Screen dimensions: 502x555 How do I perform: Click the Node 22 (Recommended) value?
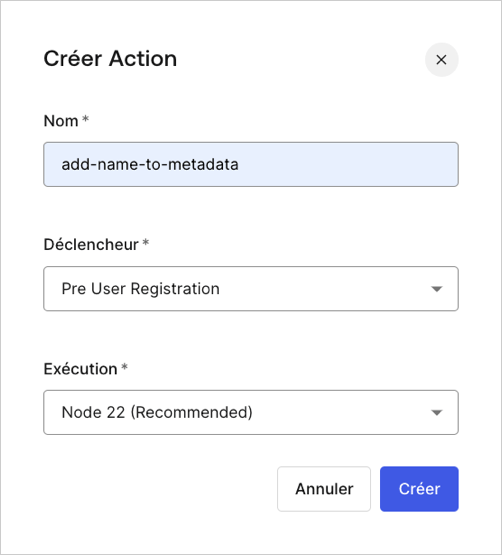click(x=157, y=412)
